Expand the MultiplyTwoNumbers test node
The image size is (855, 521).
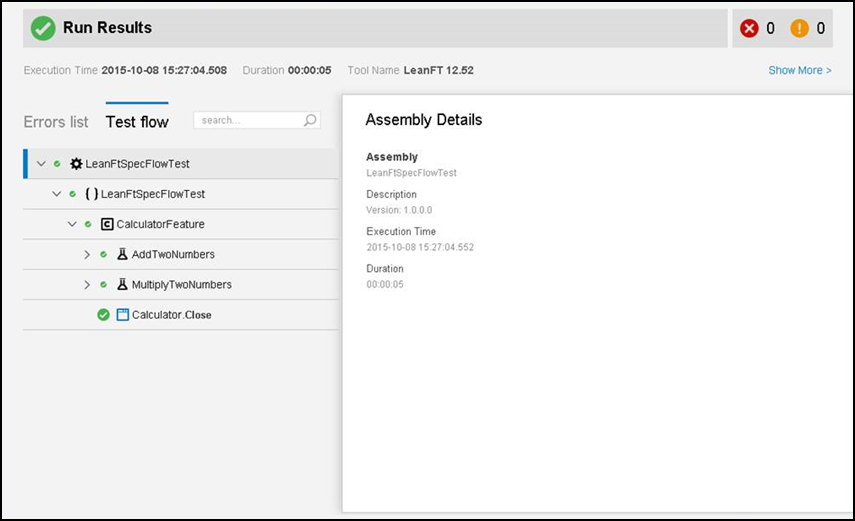tap(88, 284)
